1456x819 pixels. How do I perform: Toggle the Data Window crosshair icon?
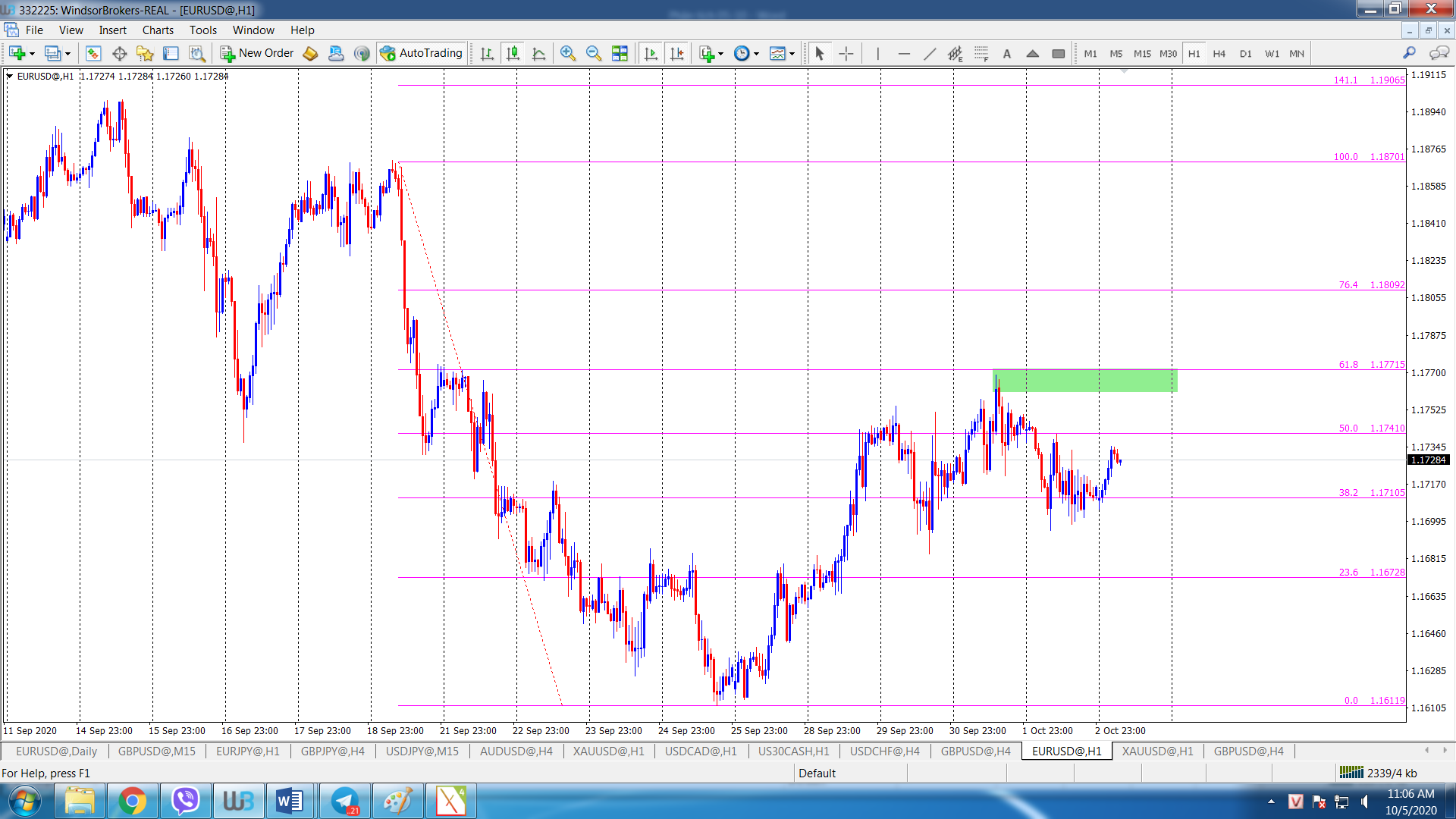pyautogui.click(x=119, y=53)
